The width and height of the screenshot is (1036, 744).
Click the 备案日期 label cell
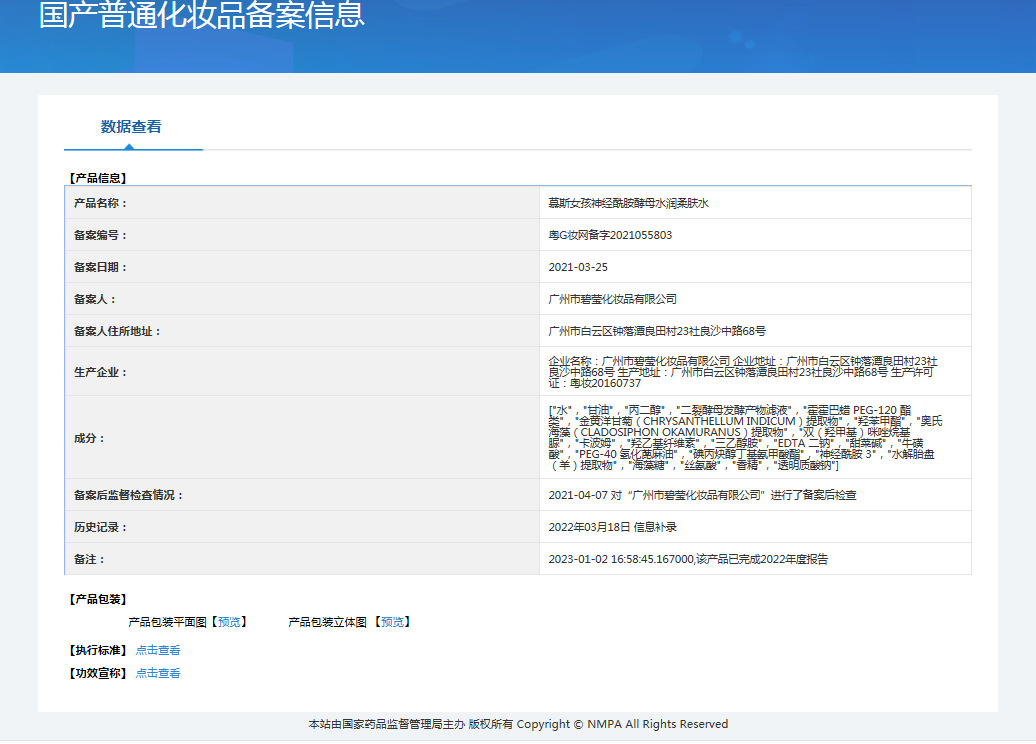tap(302, 267)
